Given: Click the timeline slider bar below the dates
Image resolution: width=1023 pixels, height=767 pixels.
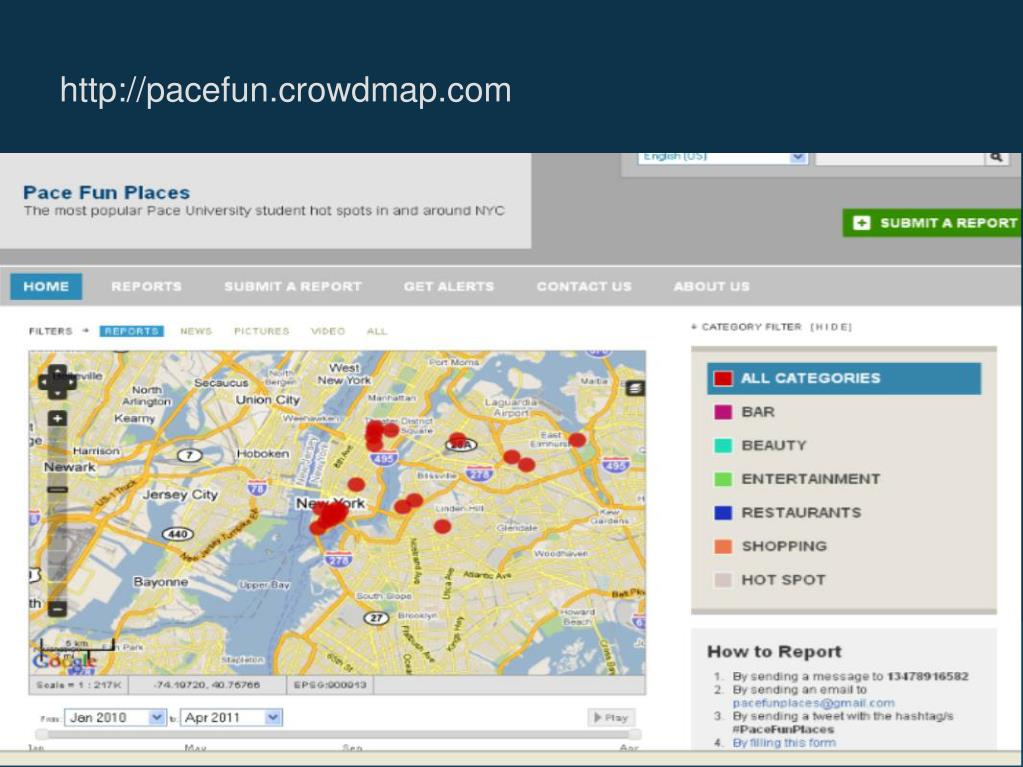Looking at the screenshot, I should pos(338,734).
